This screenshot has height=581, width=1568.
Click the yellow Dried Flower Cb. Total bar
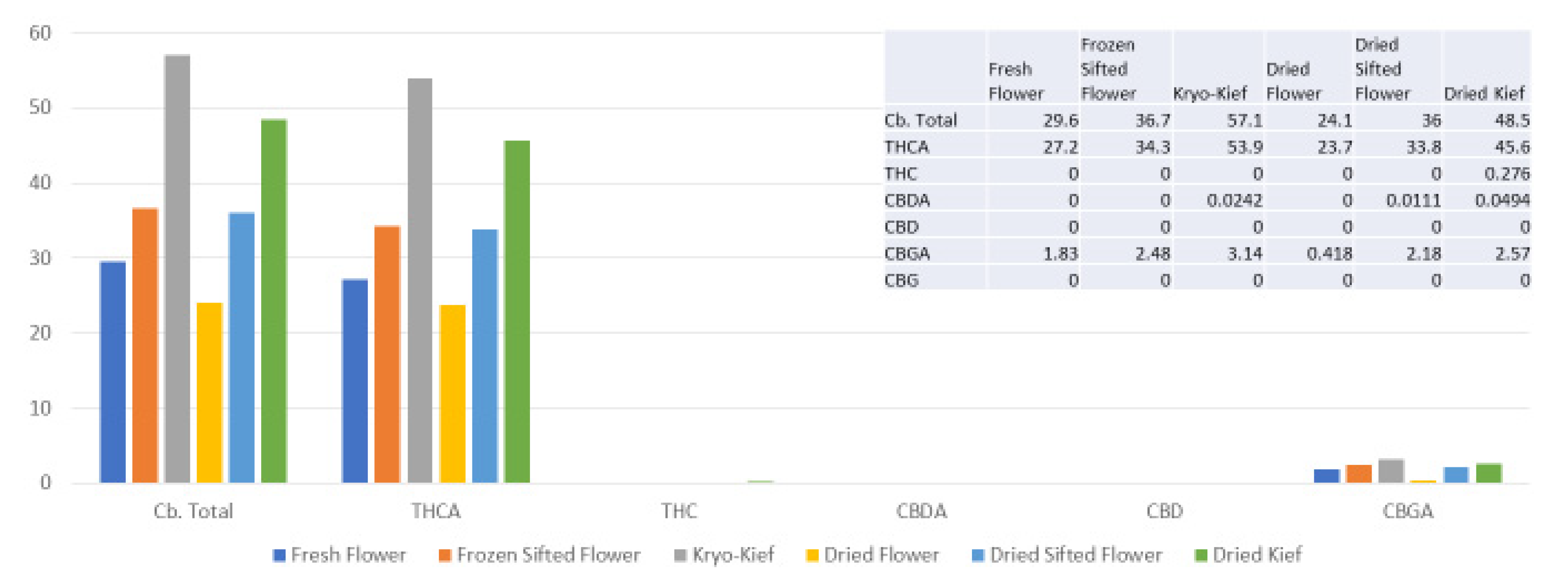pyautogui.click(x=210, y=393)
